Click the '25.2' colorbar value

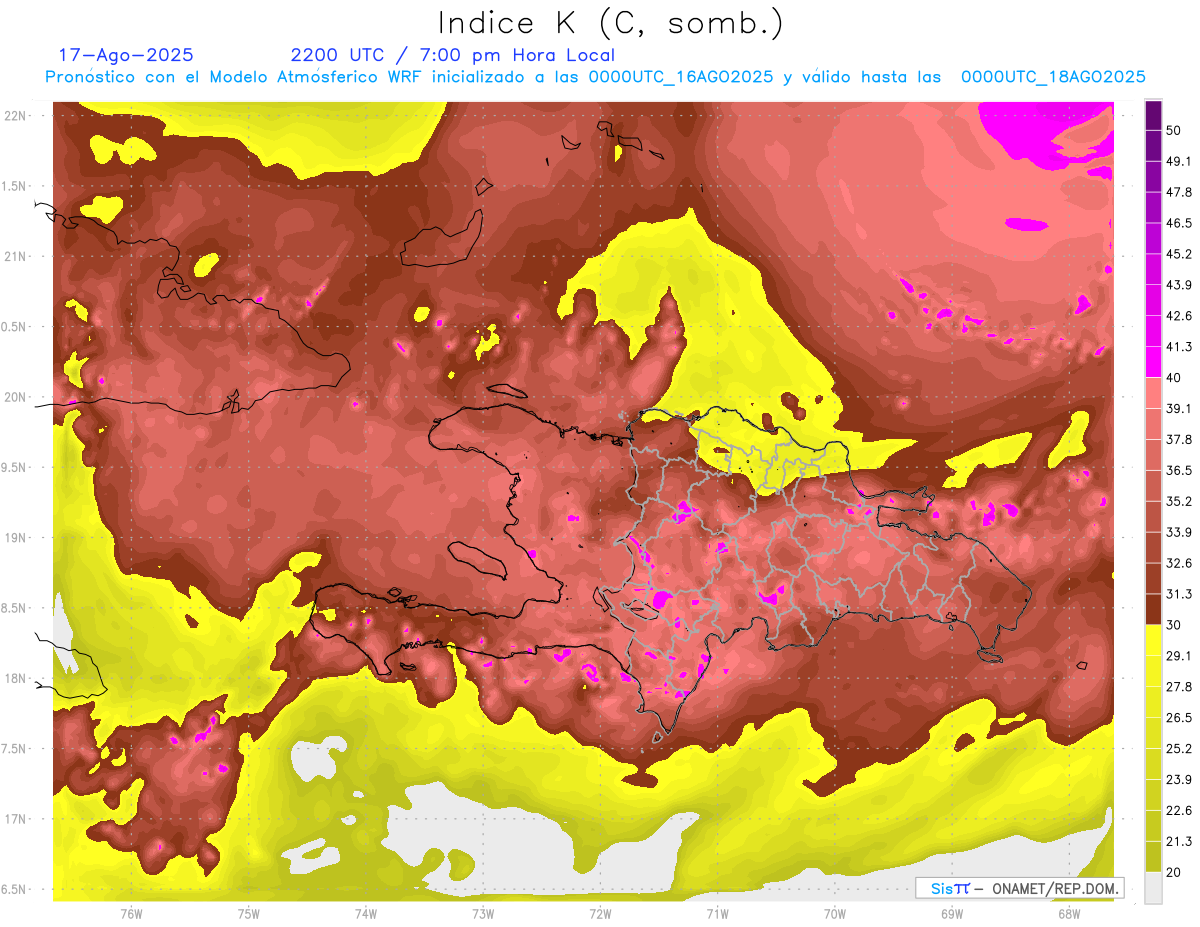[1180, 748]
